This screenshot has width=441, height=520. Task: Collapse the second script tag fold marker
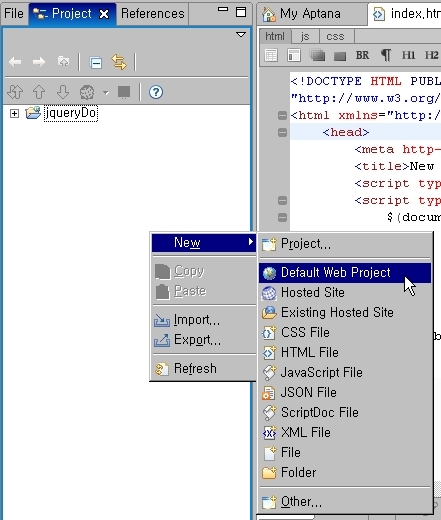(x=282, y=200)
